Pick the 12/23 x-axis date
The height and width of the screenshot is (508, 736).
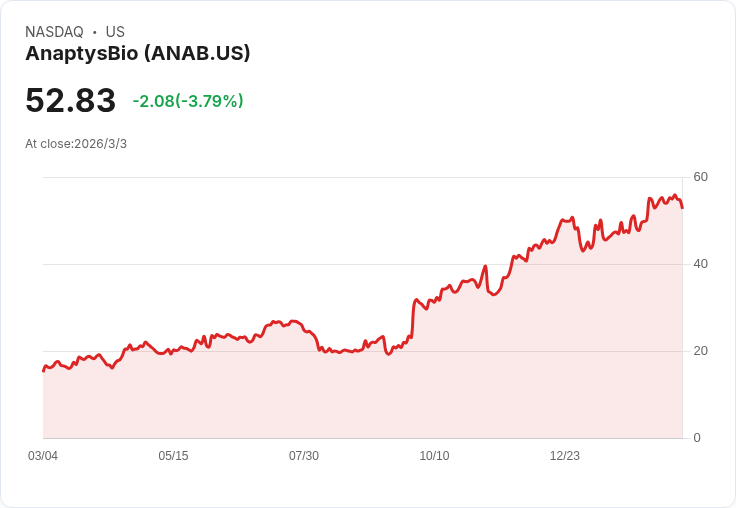[565, 456]
